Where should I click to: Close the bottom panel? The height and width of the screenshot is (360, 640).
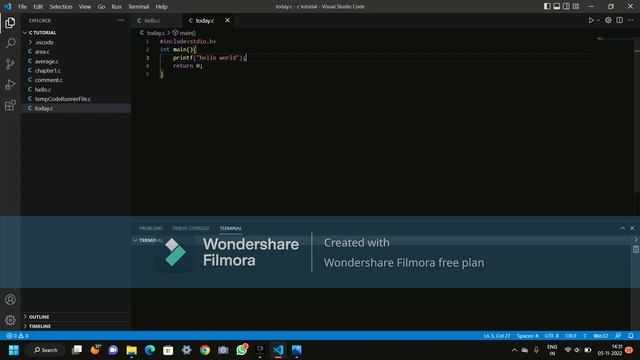coord(632,228)
